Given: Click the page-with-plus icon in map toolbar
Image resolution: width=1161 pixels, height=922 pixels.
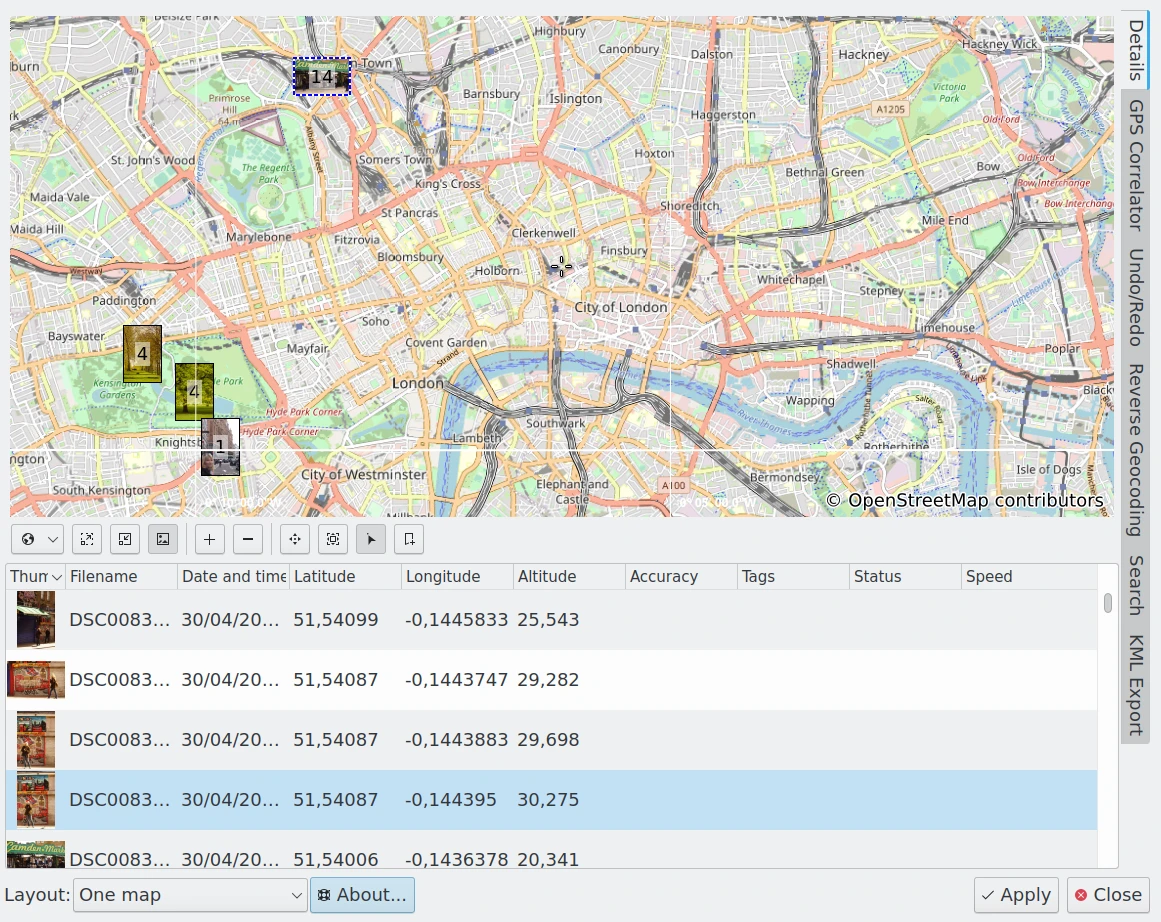Looking at the screenshot, I should pos(409,540).
